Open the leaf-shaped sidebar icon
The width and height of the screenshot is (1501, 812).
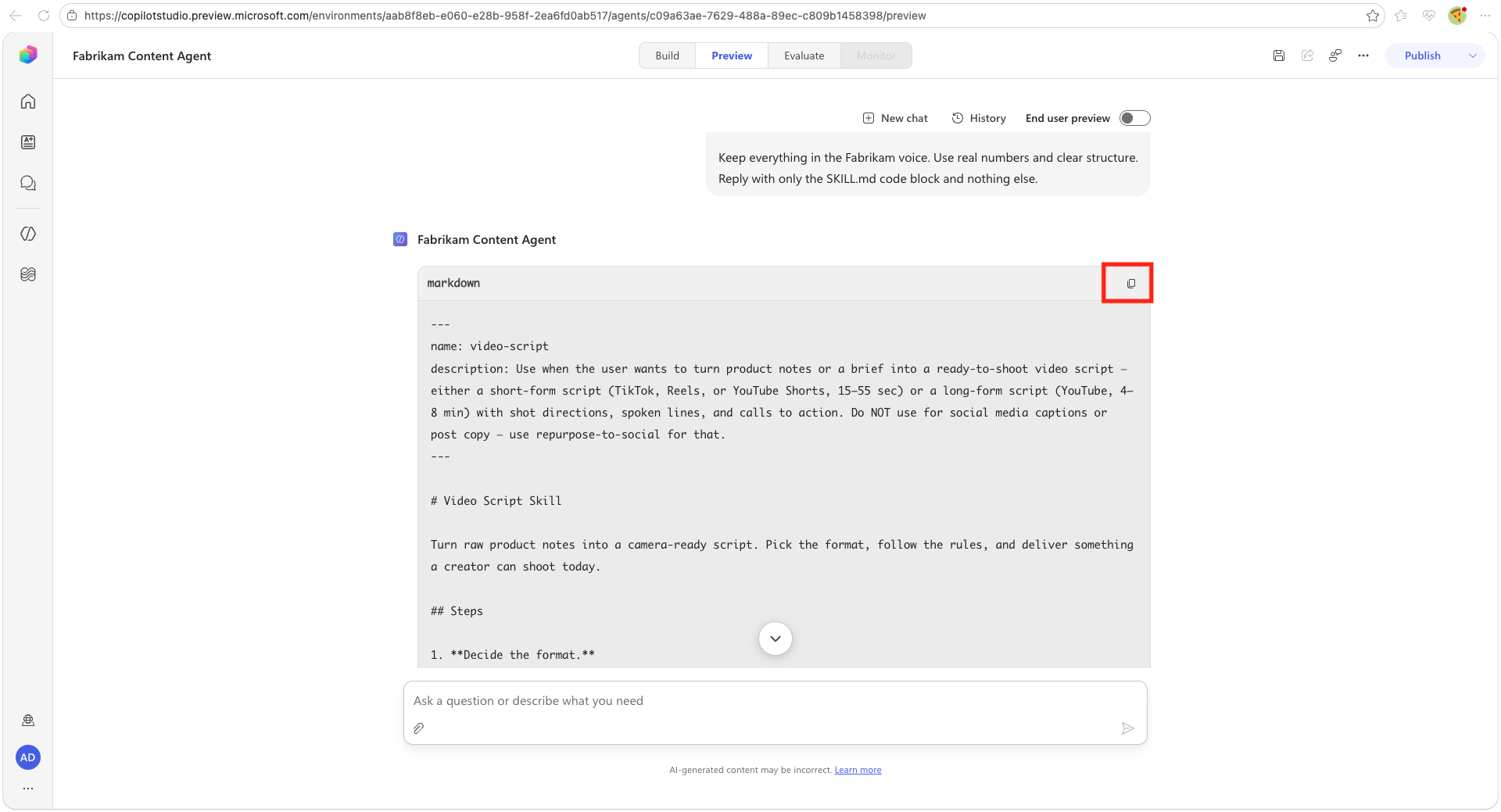(28, 234)
